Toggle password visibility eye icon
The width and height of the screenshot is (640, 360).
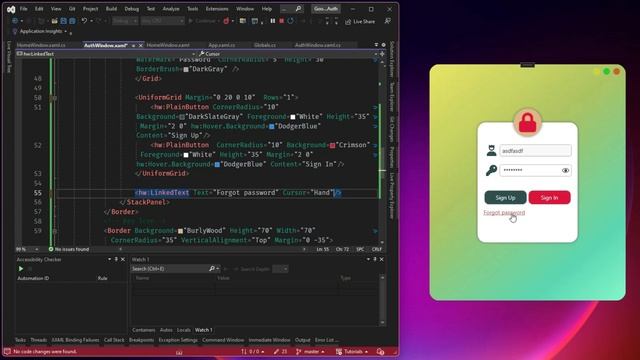pos(565,171)
